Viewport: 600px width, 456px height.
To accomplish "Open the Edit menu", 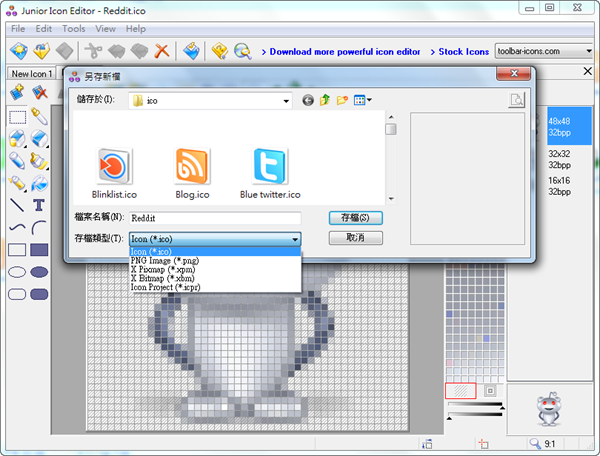I will (44, 29).
